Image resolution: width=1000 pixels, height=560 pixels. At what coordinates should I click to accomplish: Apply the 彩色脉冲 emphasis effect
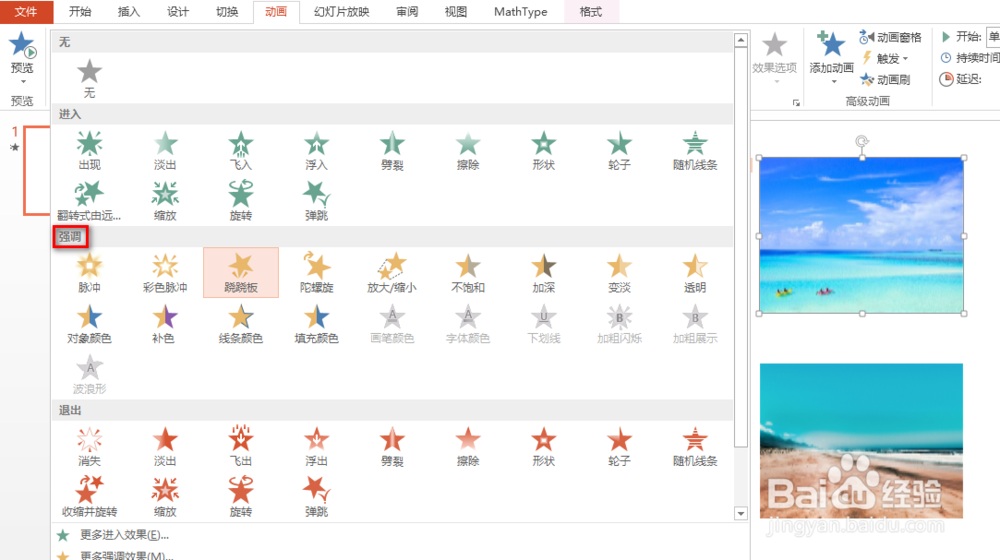165,273
